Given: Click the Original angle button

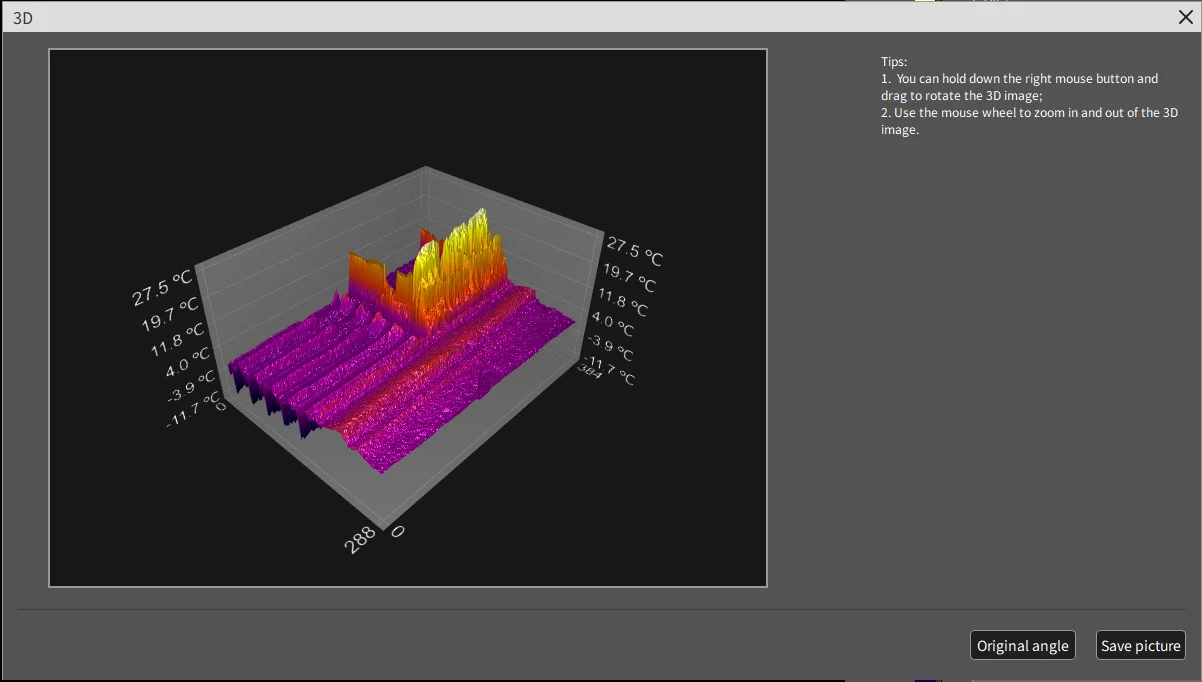Looking at the screenshot, I should click(x=1022, y=645).
